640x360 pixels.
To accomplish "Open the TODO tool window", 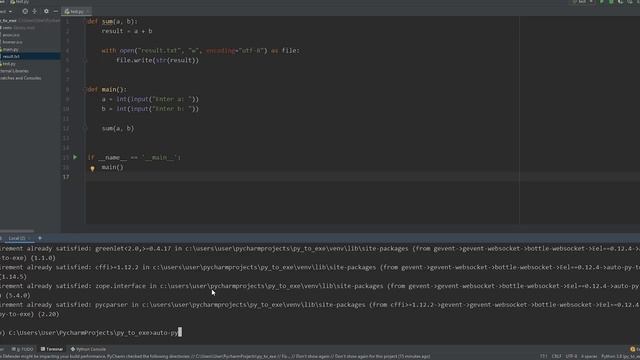I will tap(23, 349).
